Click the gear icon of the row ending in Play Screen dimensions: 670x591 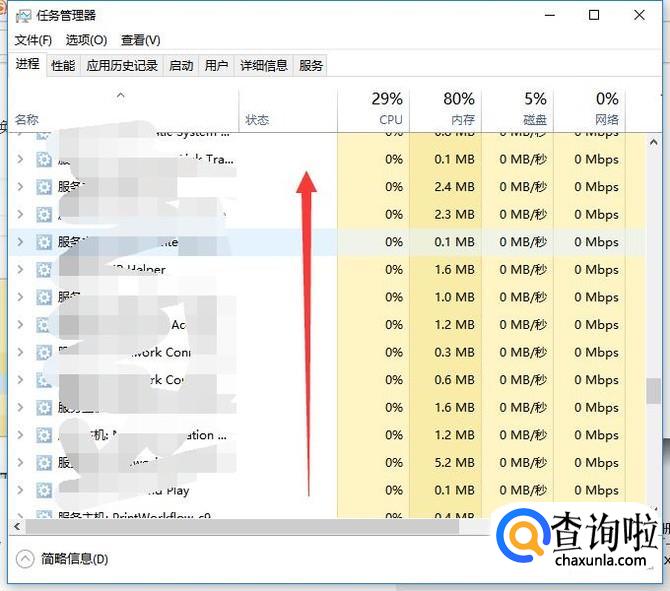tap(44, 490)
